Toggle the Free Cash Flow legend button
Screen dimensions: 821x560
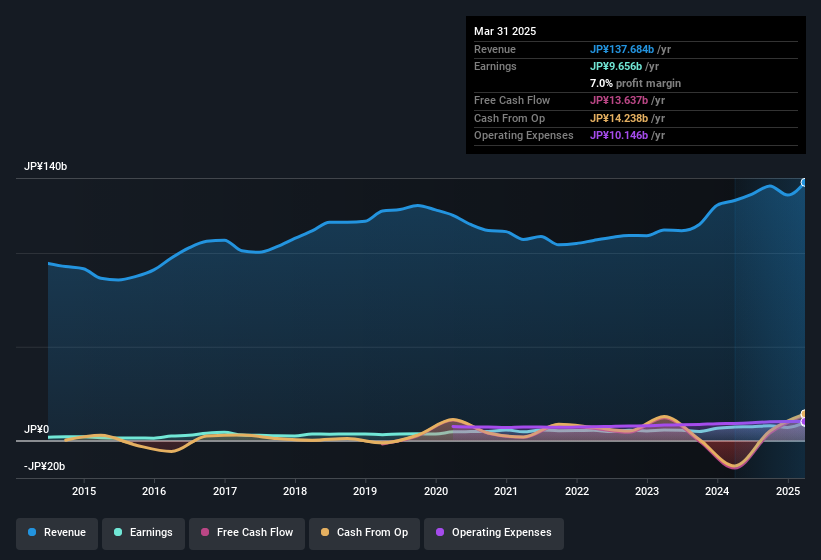point(247,533)
